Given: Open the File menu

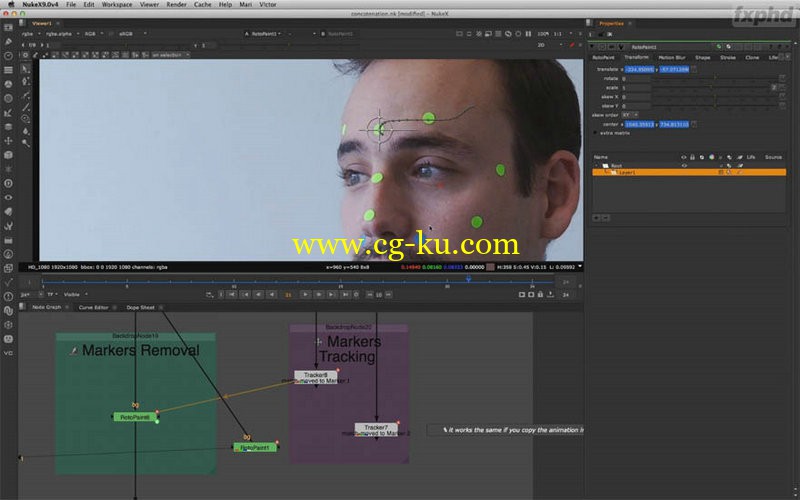Looking at the screenshot, I should click(x=71, y=4).
